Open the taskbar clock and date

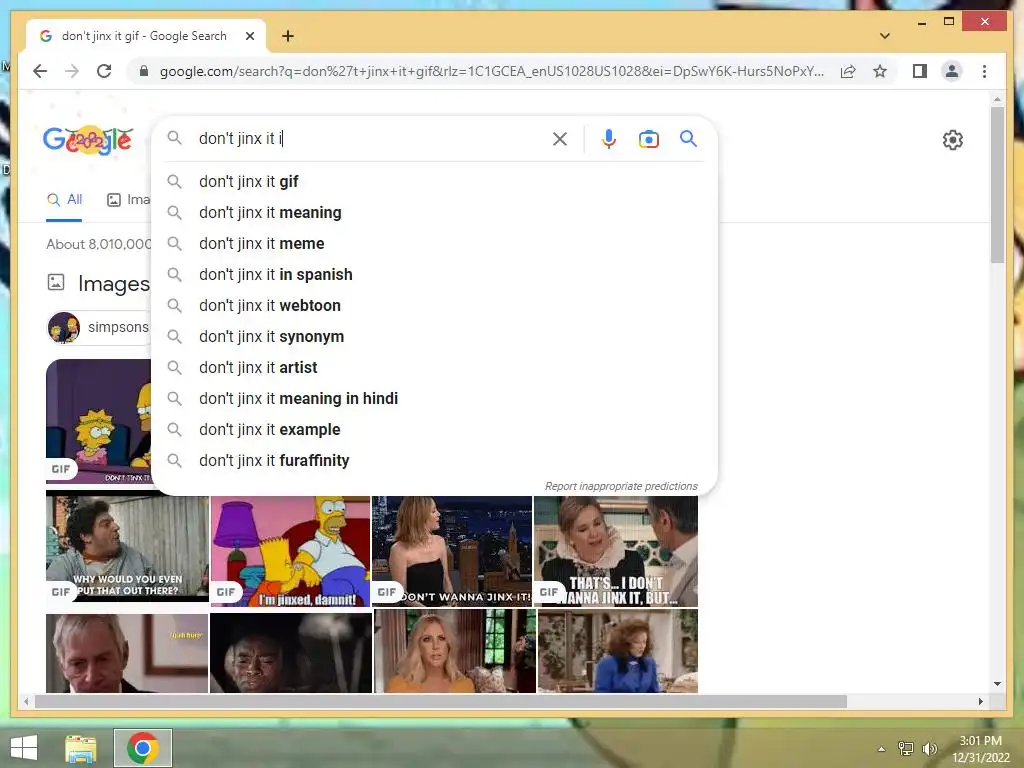coord(981,749)
